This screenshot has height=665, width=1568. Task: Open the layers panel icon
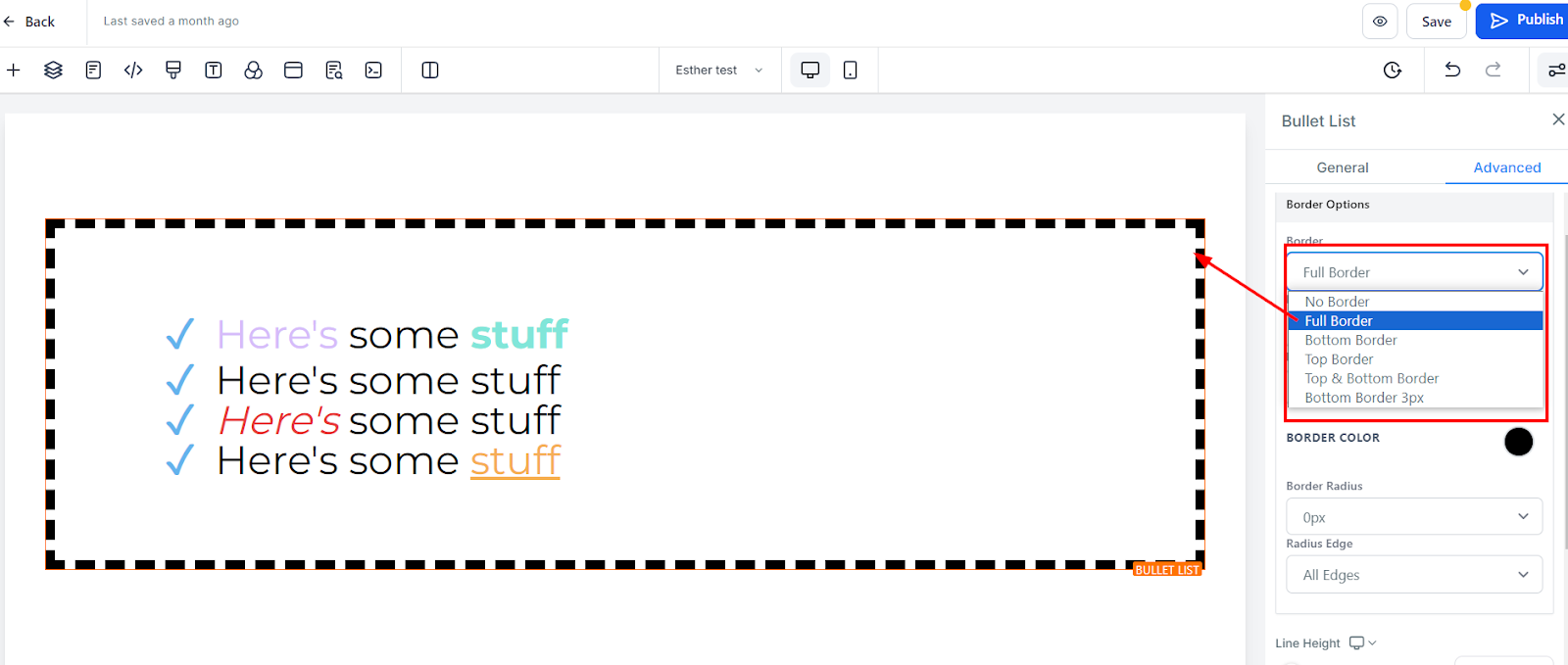(54, 70)
